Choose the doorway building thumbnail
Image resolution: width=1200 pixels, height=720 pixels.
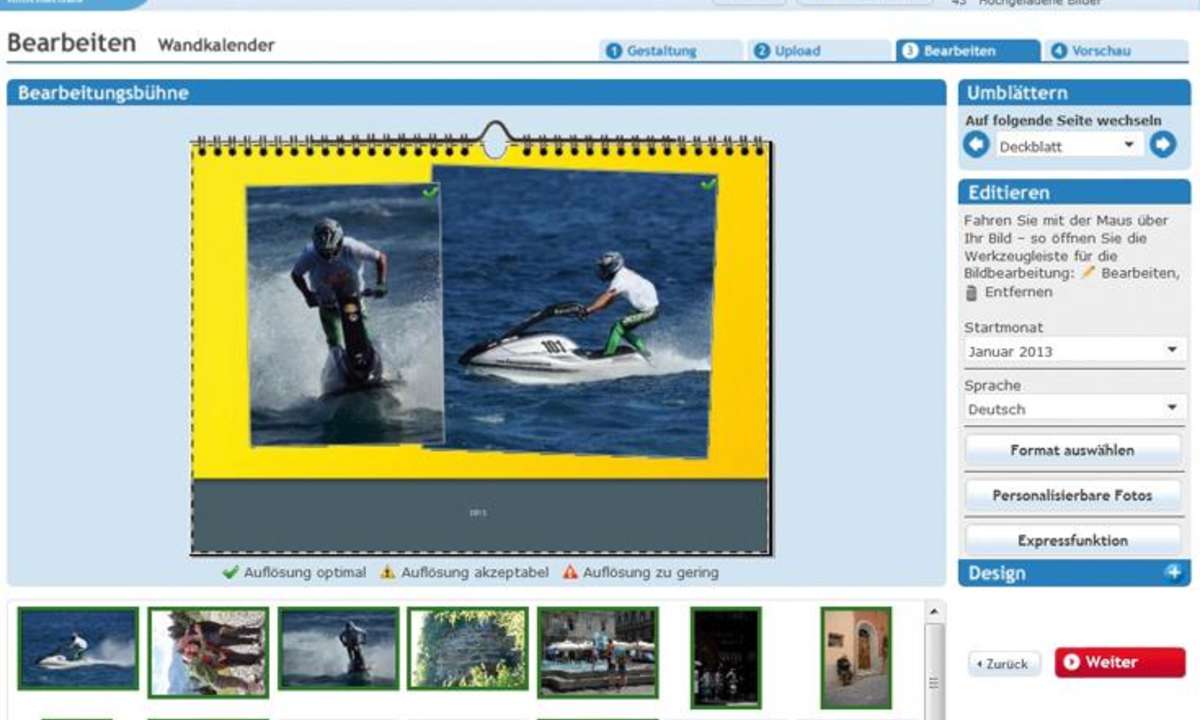(x=856, y=657)
